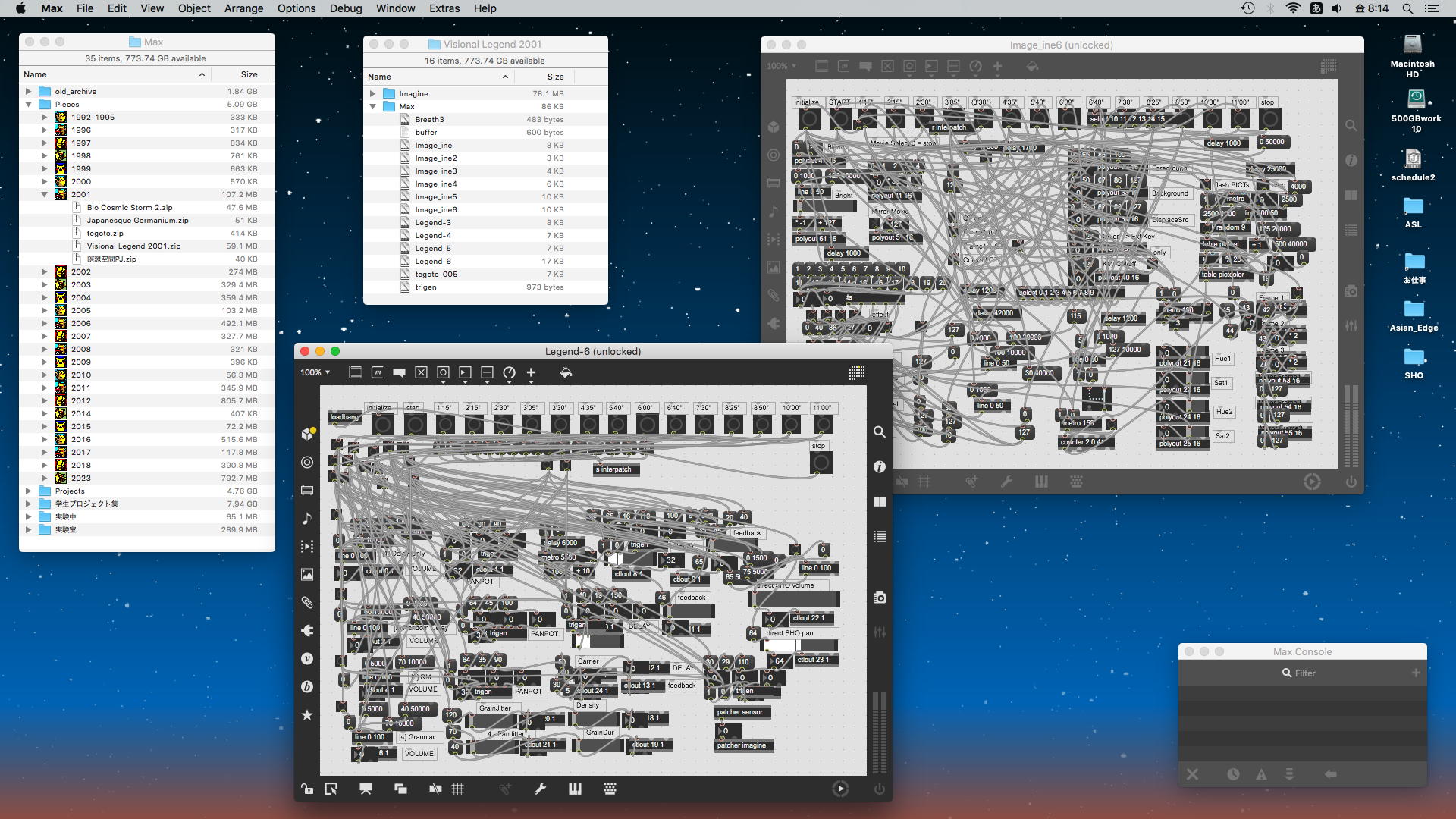Click the 'stop' toggle button in Legend-6 patcher

tap(821, 463)
